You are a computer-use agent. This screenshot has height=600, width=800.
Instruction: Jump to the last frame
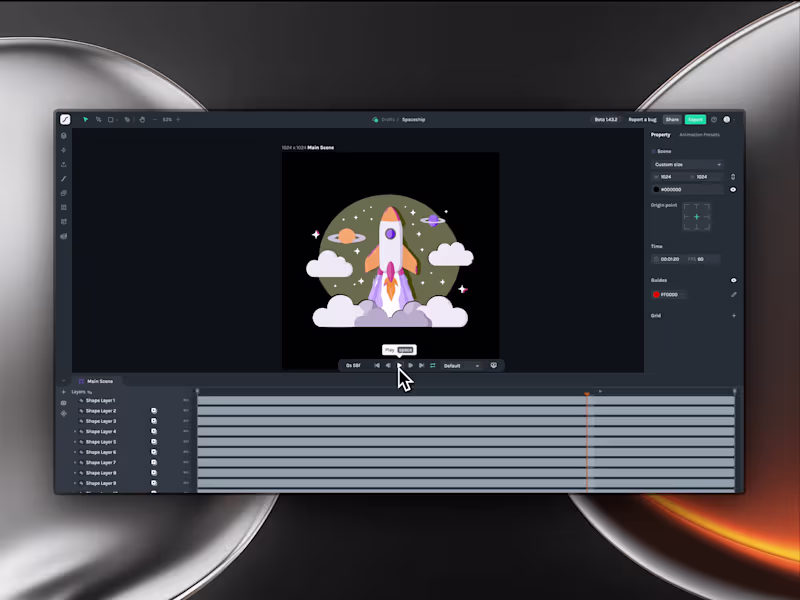coord(421,365)
